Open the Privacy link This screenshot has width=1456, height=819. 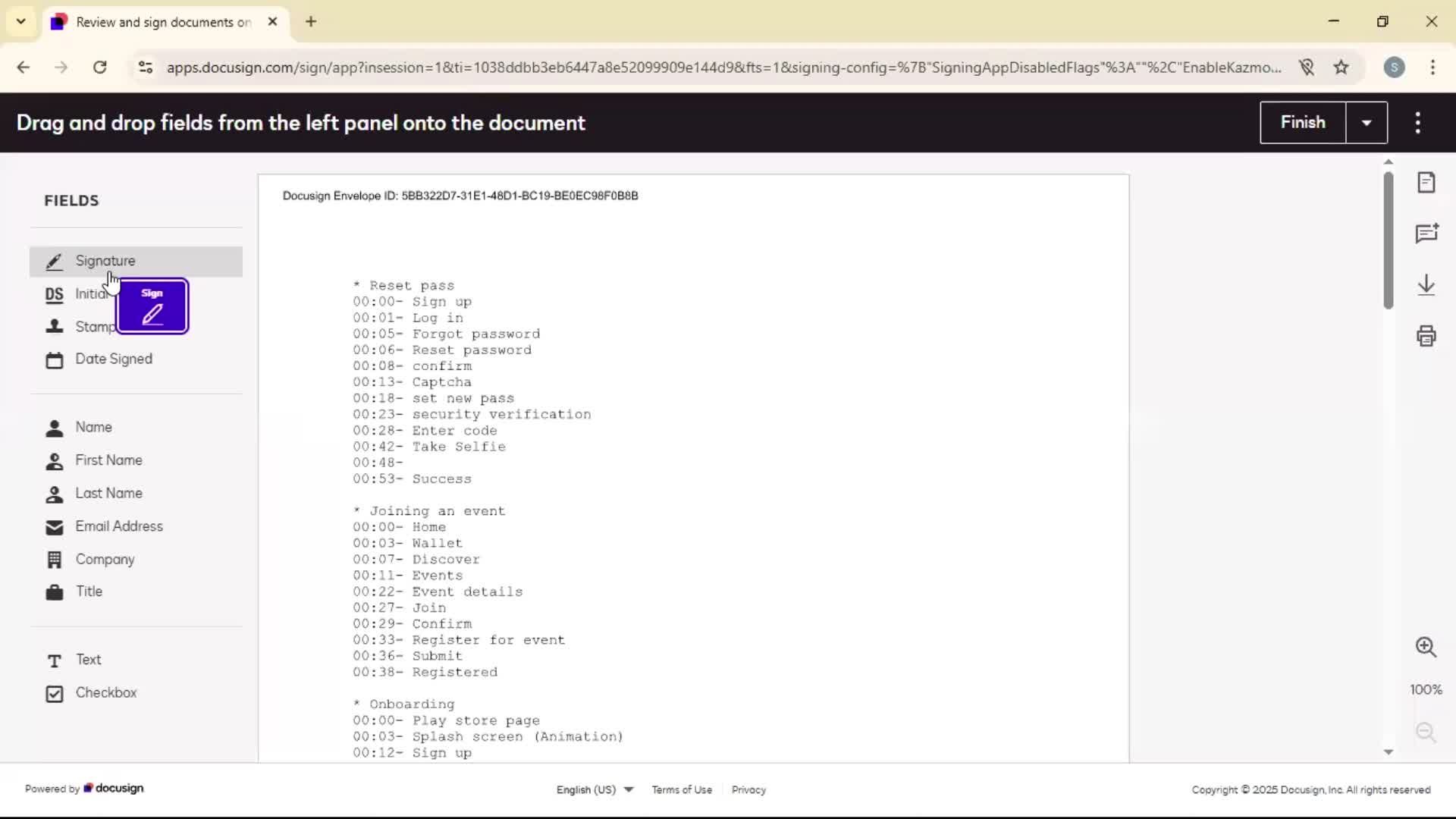(x=748, y=789)
